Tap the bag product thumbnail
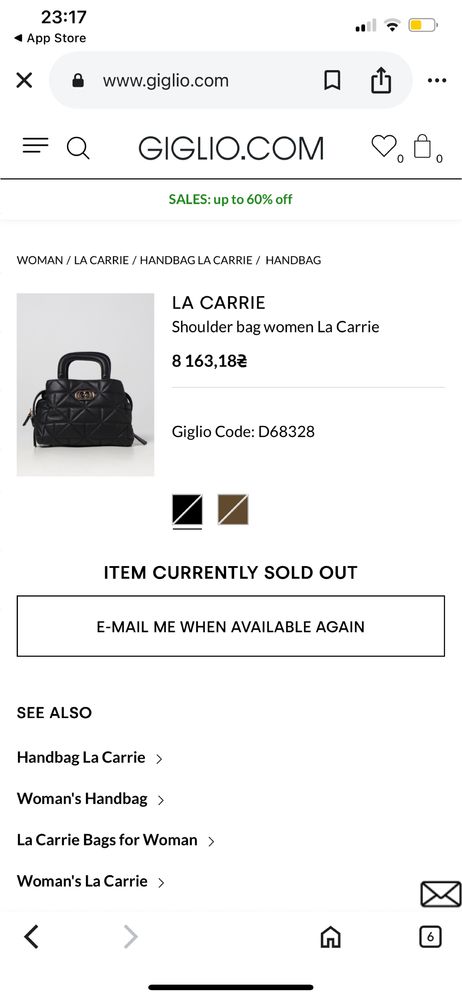 click(85, 385)
